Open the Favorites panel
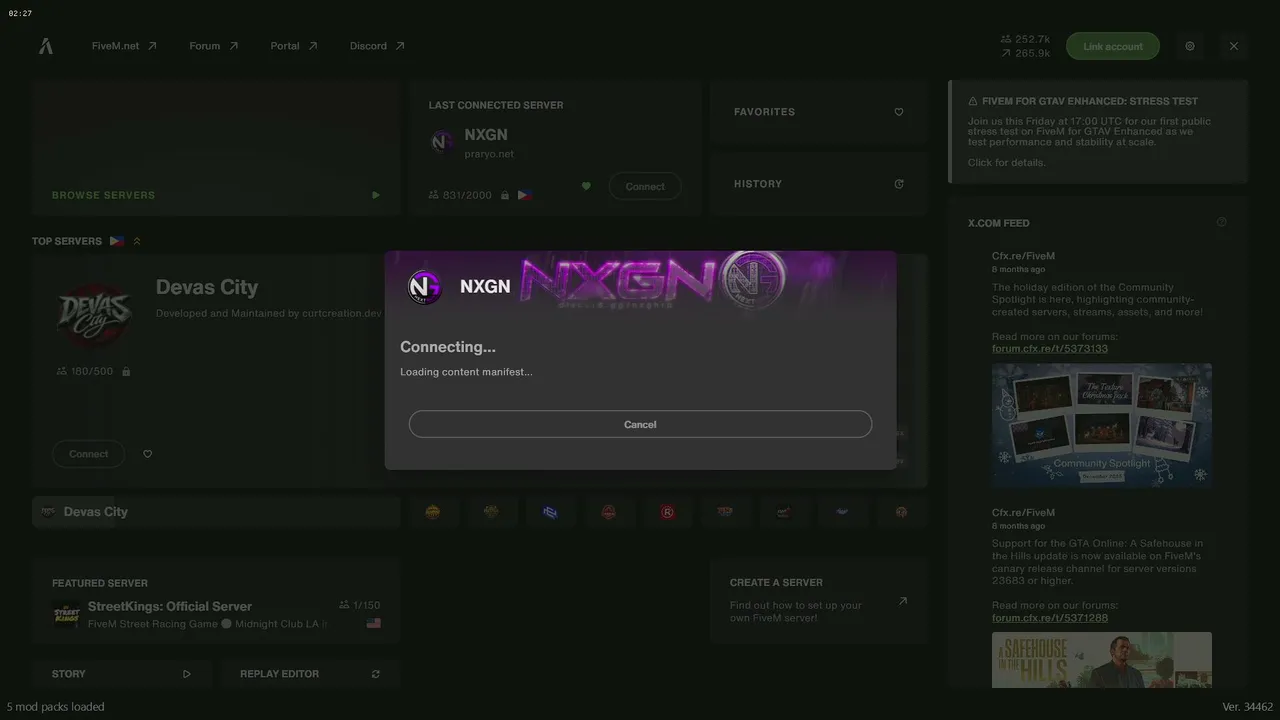 819,112
